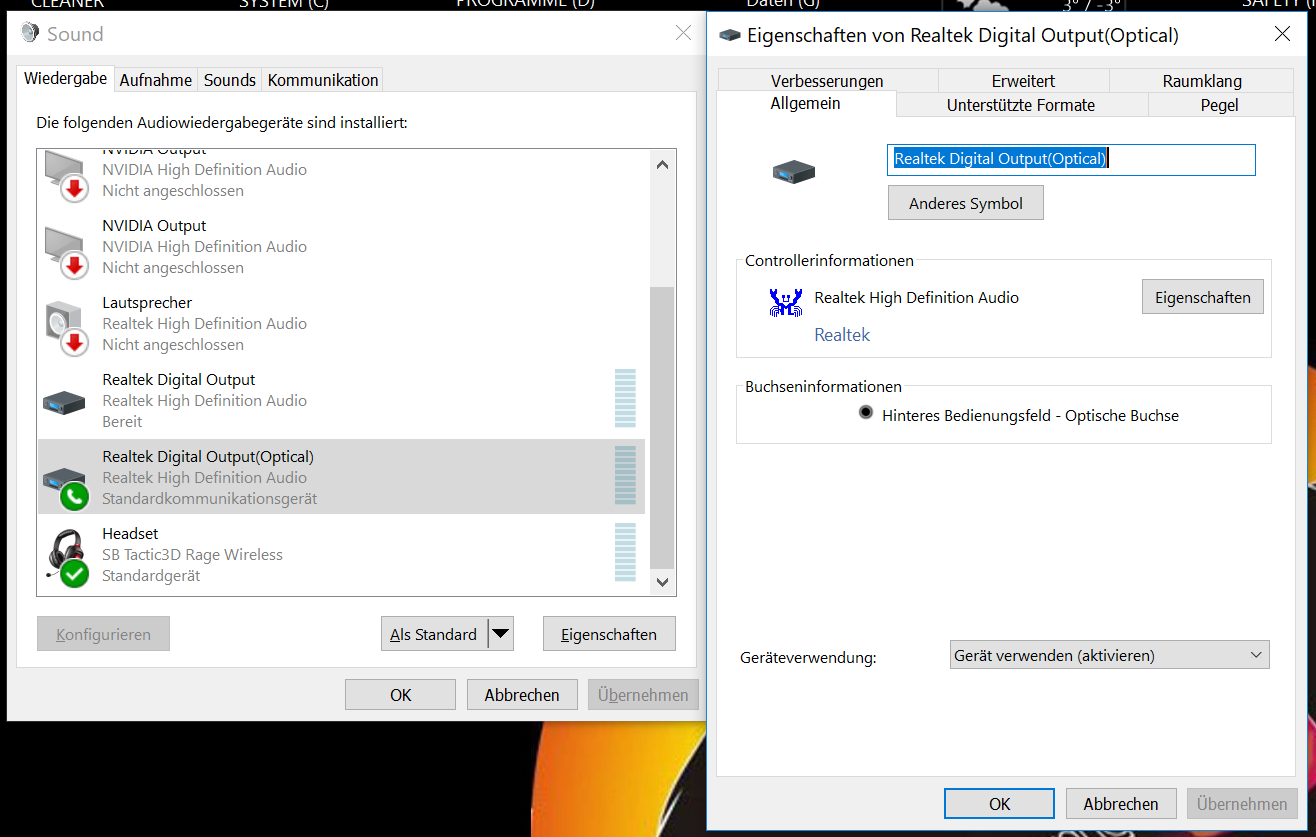
Task: Click the optical jack indicator dot
Action: pos(866,412)
